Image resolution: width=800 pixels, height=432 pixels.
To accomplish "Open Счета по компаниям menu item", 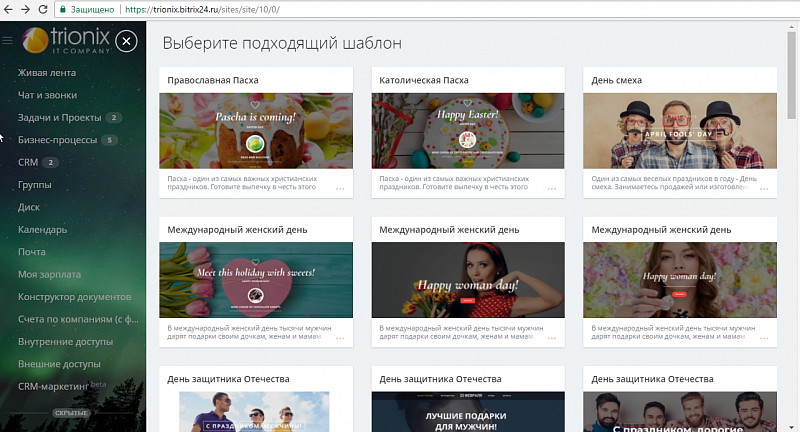I will click(78, 319).
